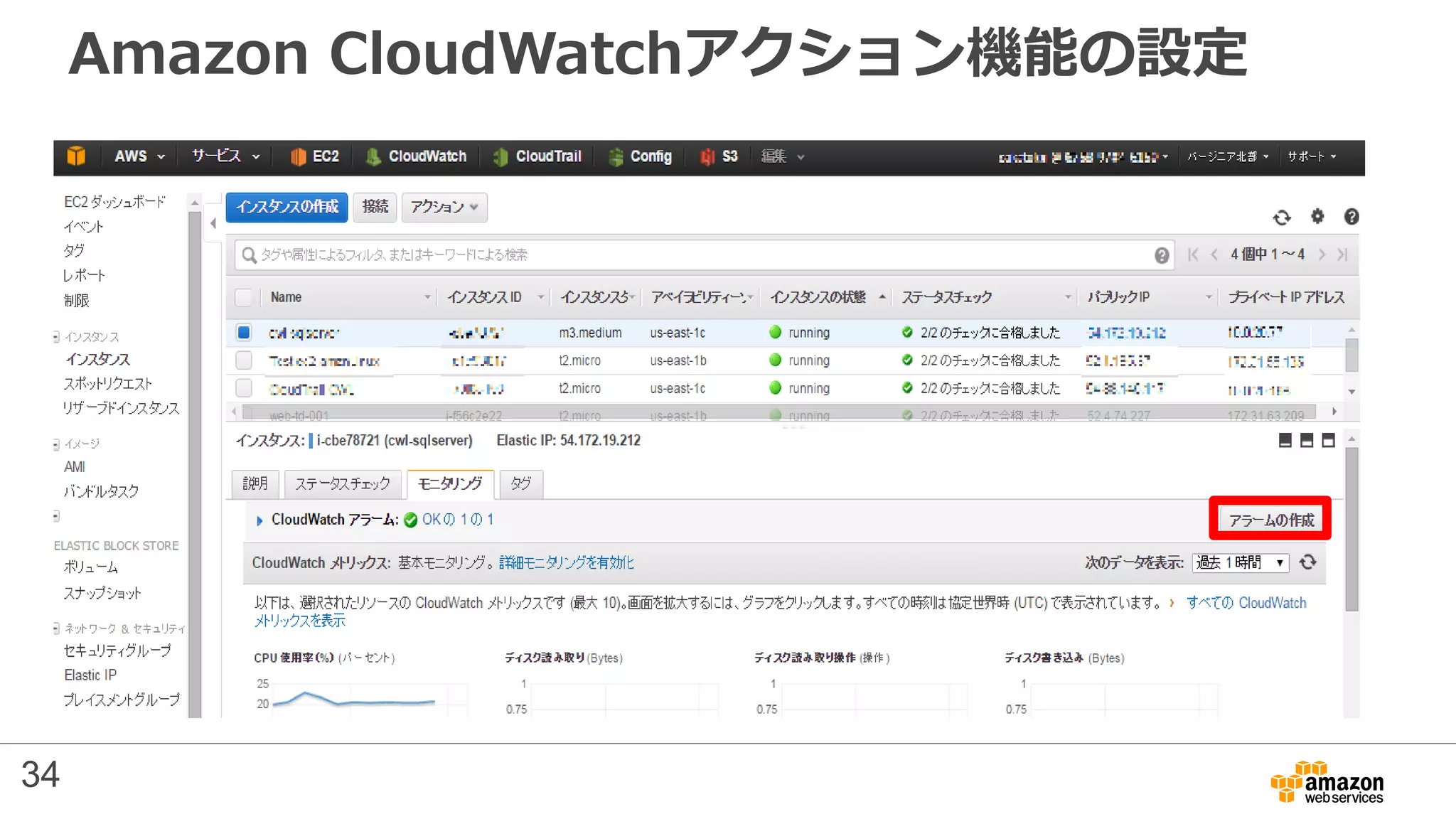Open the OK の 1 の 1 alarm link
1456x819 pixels.
point(457,520)
